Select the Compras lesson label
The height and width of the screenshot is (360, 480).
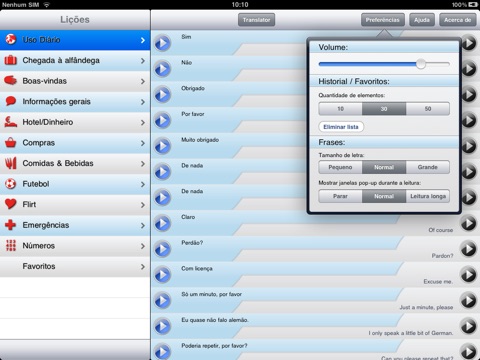(38, 143)
